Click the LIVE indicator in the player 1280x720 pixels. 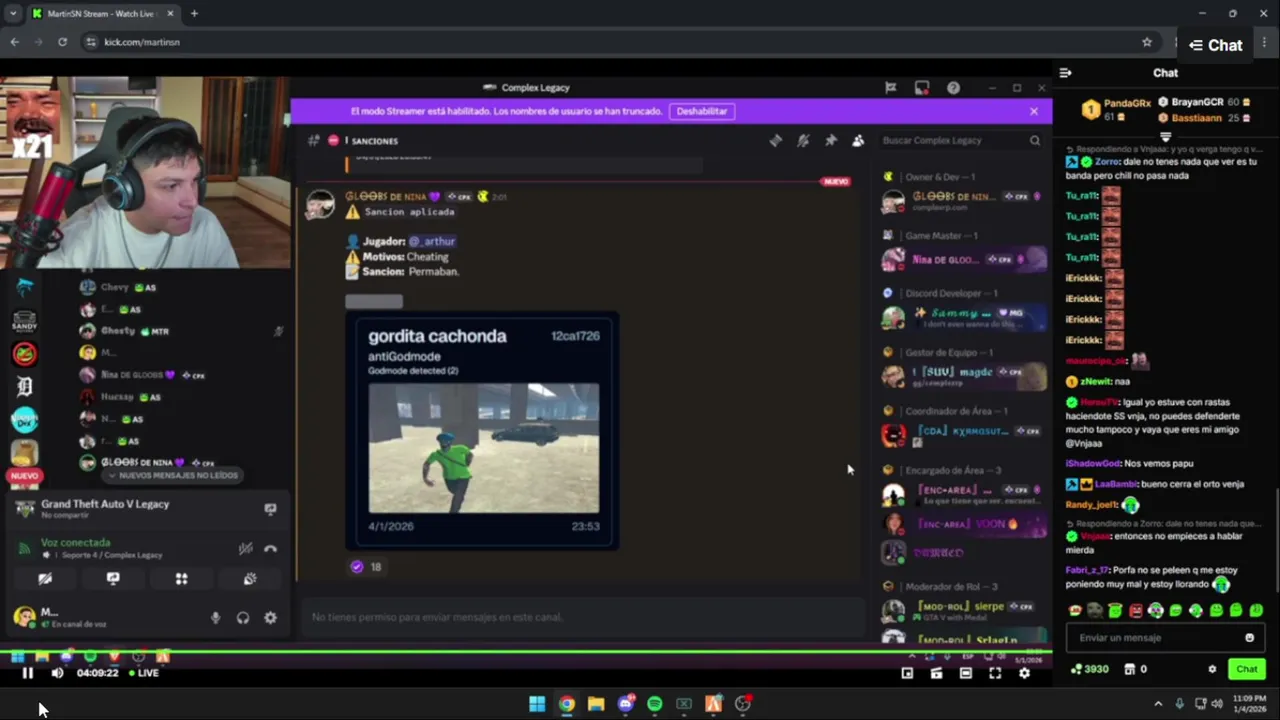143,673
